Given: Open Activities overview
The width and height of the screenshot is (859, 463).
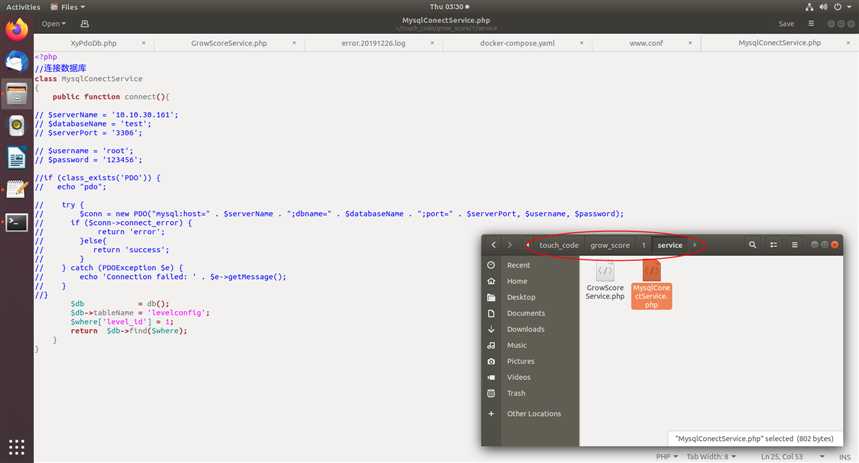Looking at the screenshot, I should 23,7.
